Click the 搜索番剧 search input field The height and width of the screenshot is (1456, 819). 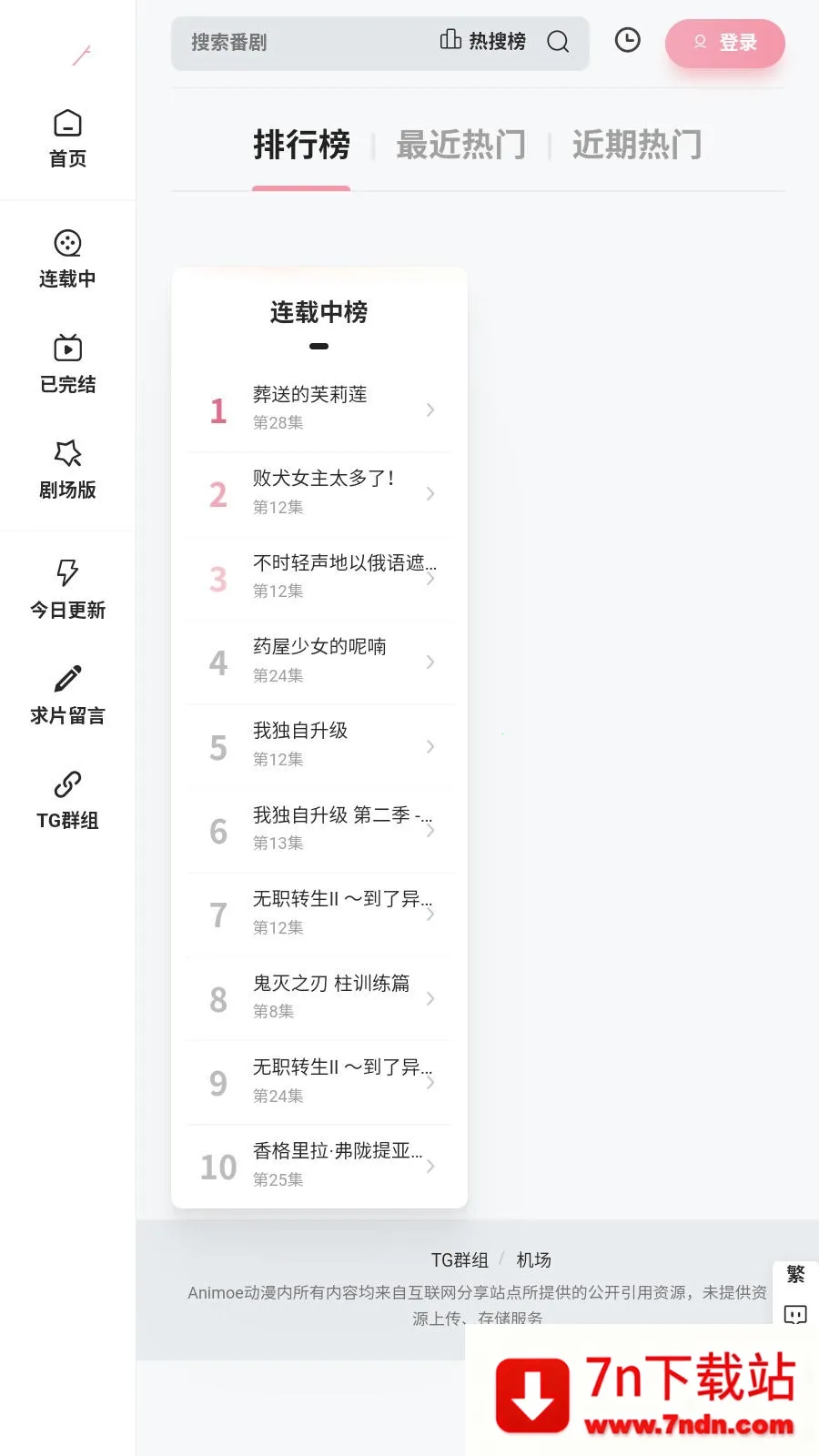pyautogui.click(x=300, y=43)
